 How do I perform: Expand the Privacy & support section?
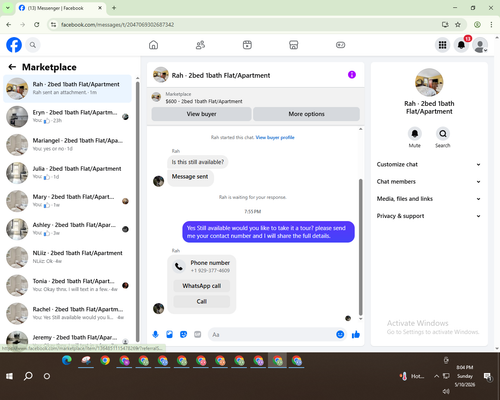[429, 216]
